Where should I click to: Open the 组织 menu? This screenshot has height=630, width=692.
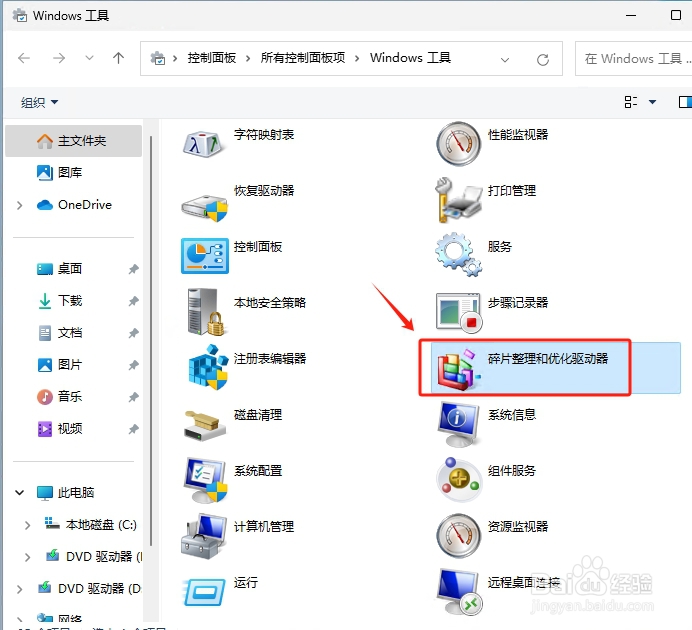[39, 102]
